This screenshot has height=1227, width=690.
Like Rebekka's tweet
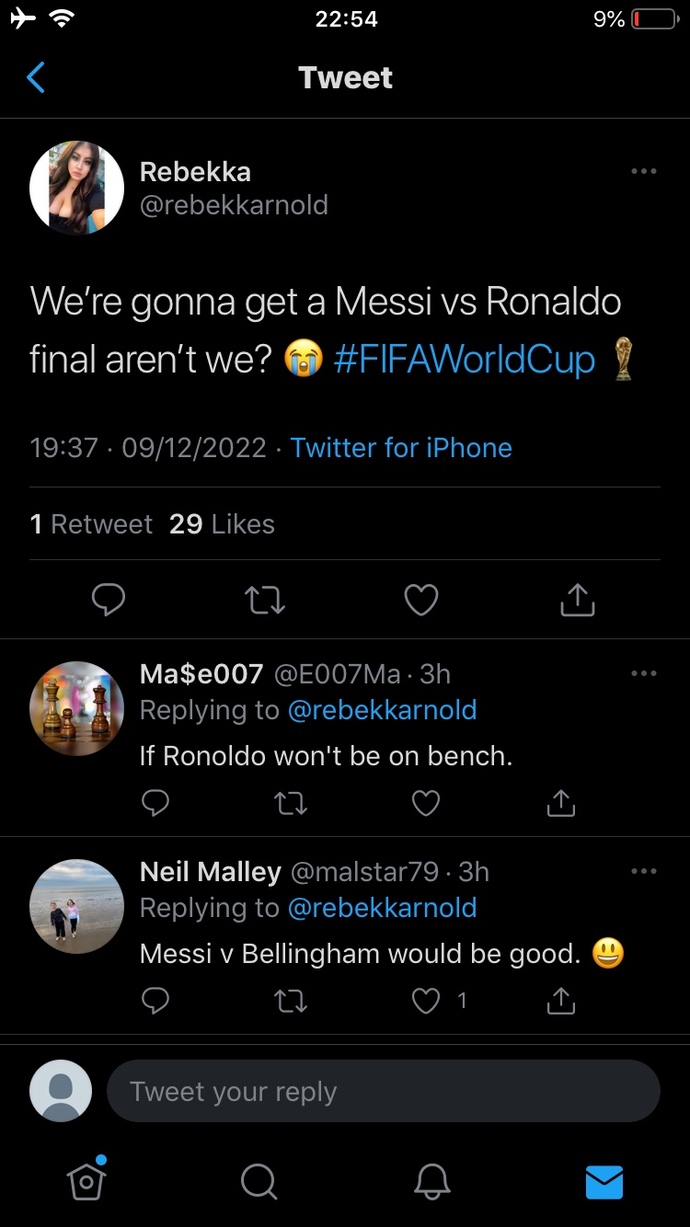420,599
